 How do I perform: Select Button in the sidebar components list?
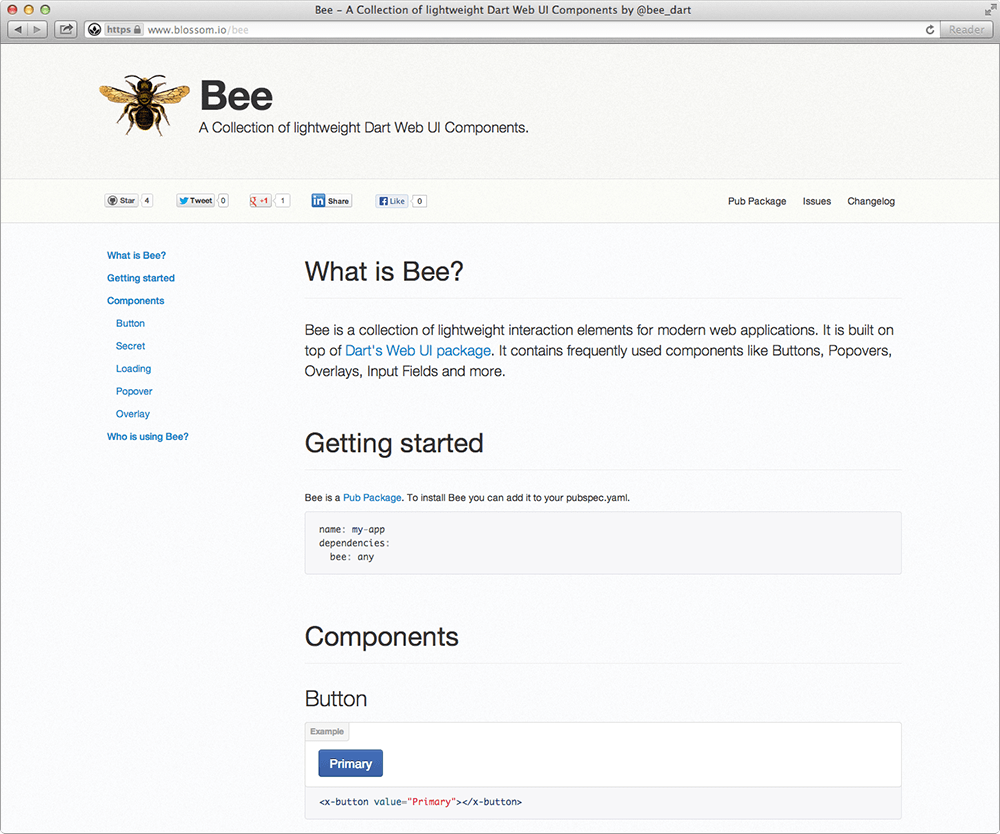130,323
